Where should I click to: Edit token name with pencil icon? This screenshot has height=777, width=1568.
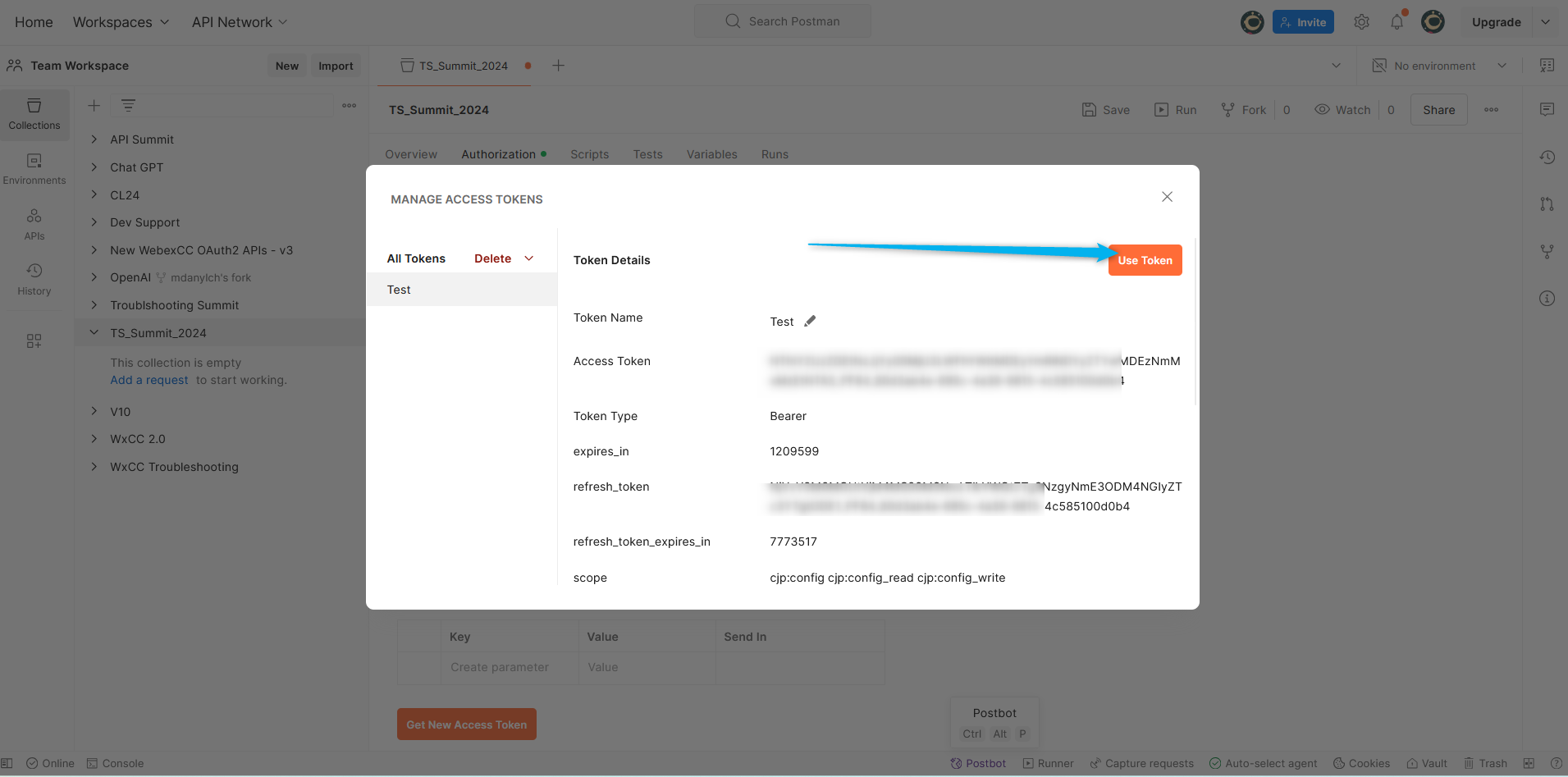810,321
